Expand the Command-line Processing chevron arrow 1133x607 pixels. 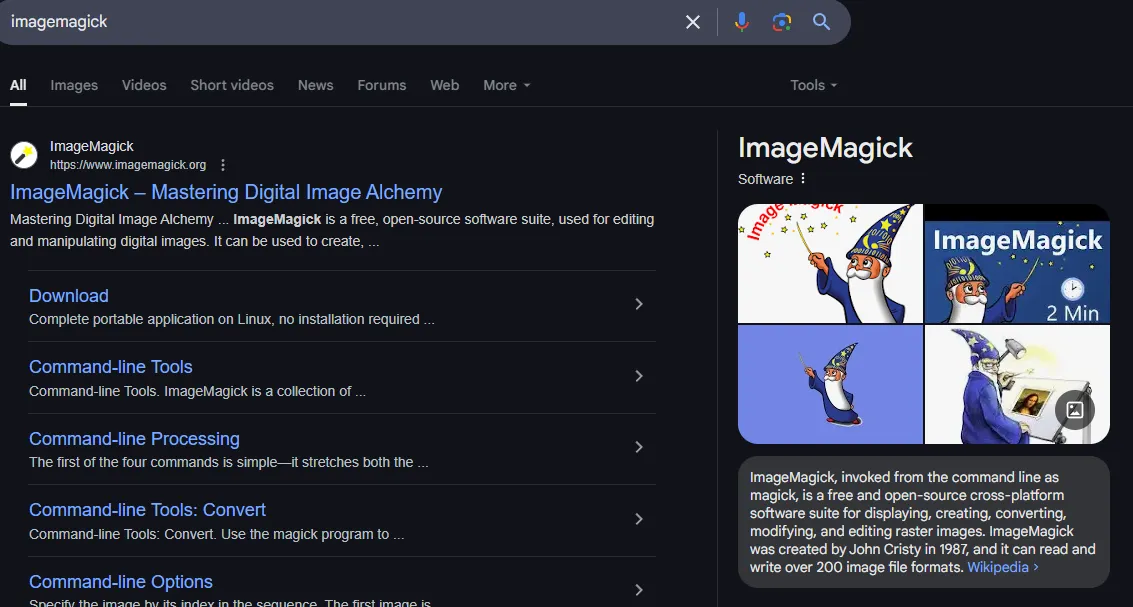click(639, 447)
